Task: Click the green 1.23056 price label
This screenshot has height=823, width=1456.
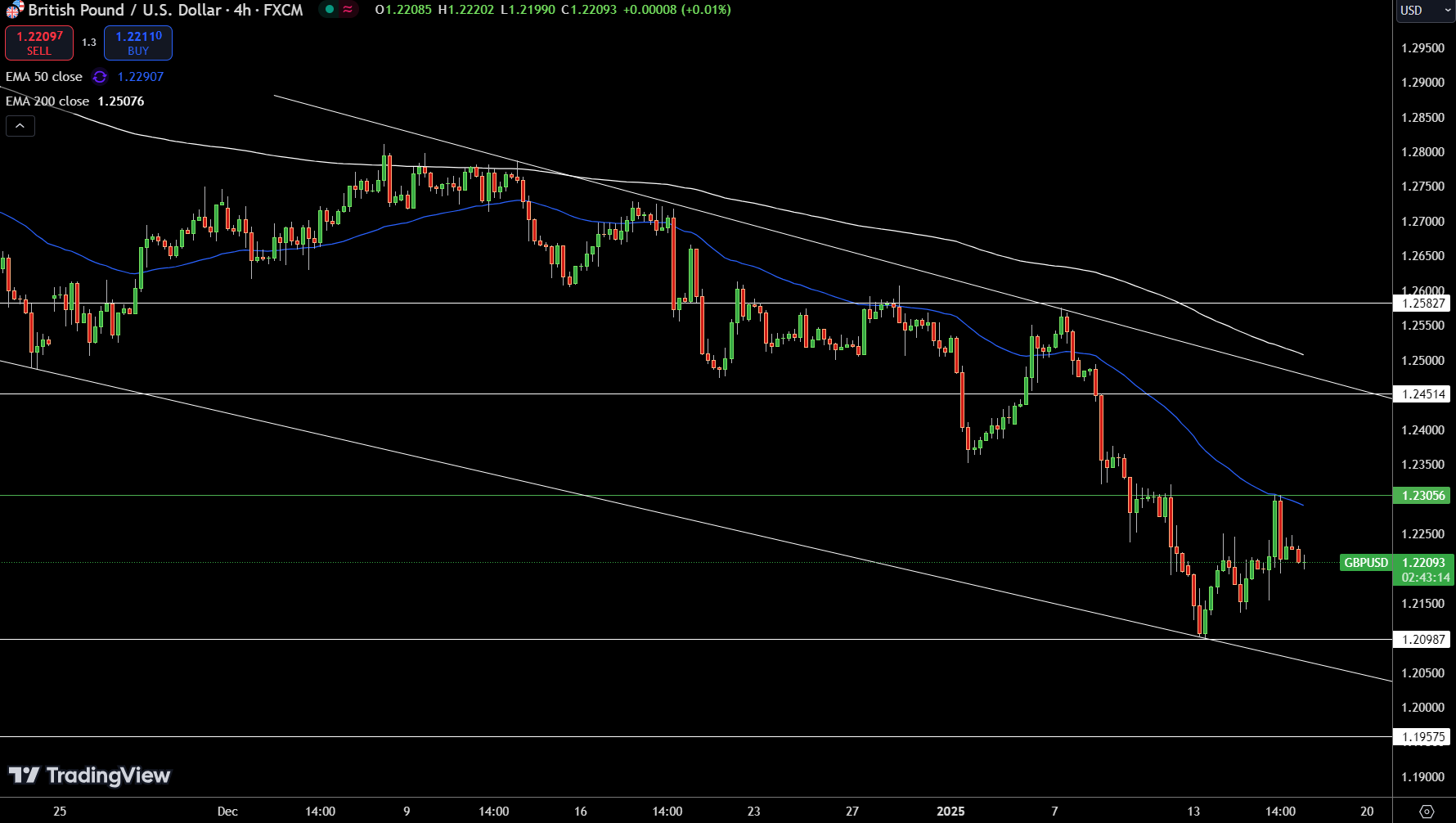Action: (1422, 496)
